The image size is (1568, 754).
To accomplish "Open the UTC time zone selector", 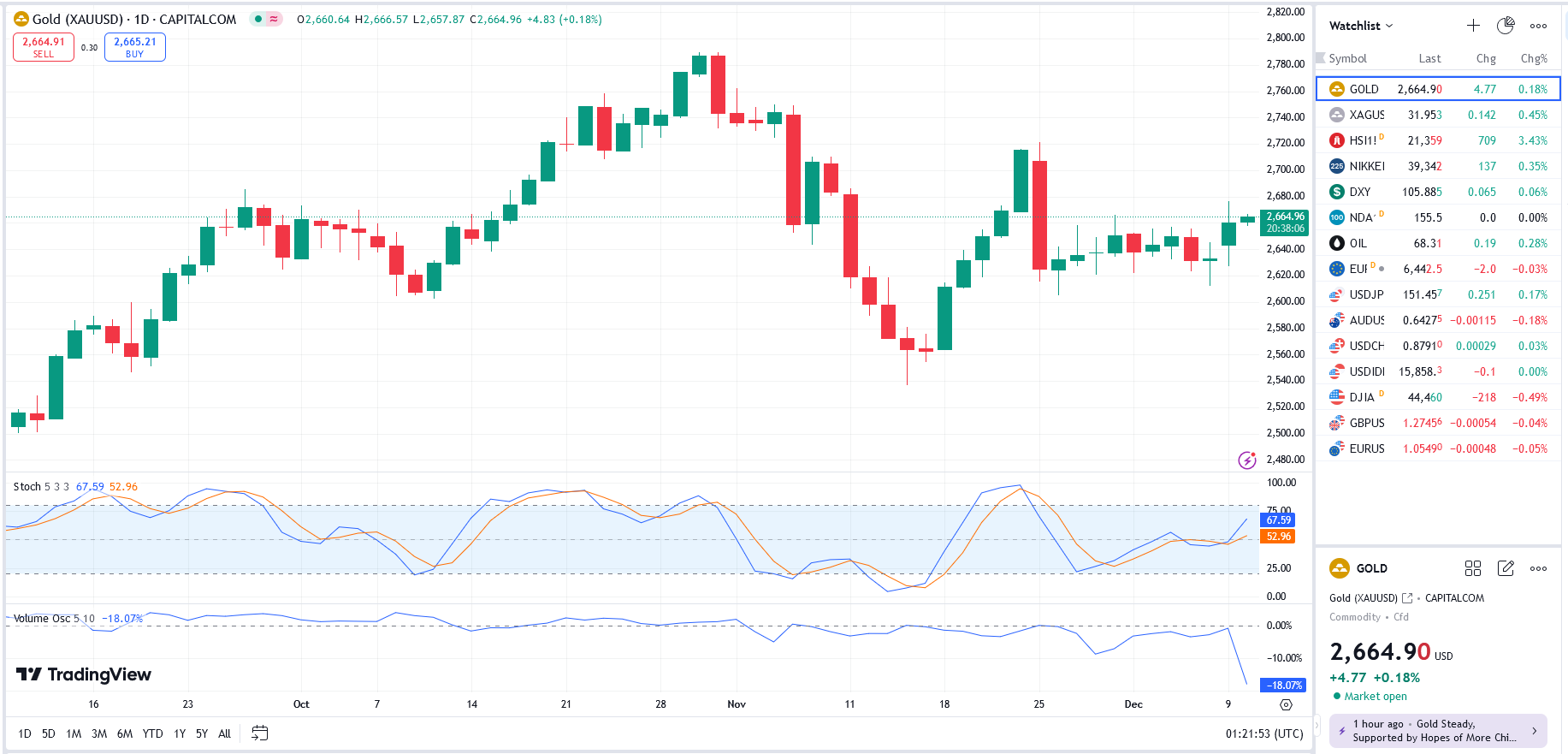I will pyautogui.click(x=1264, y=733).
